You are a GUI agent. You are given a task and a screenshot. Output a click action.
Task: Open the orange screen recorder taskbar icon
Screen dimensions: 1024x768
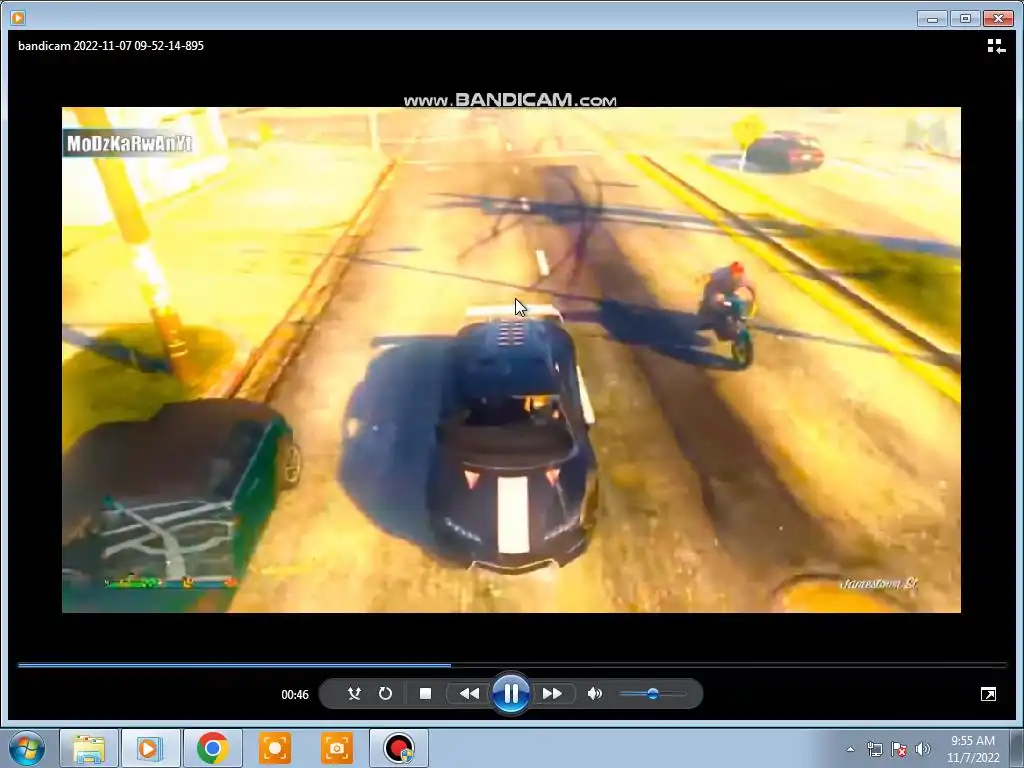(274, 748)
